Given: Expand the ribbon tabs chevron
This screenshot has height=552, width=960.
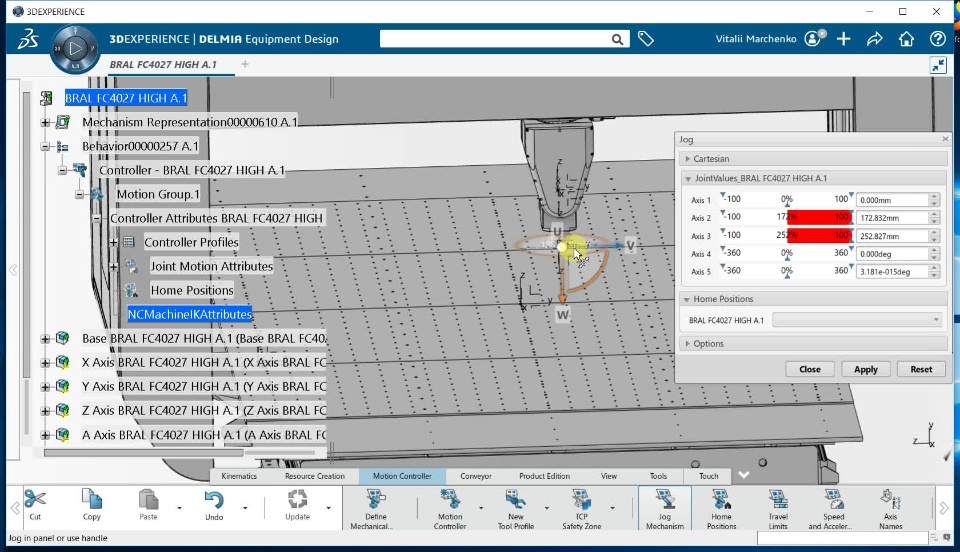Looking at the screenshot, I should pos(743,476).
